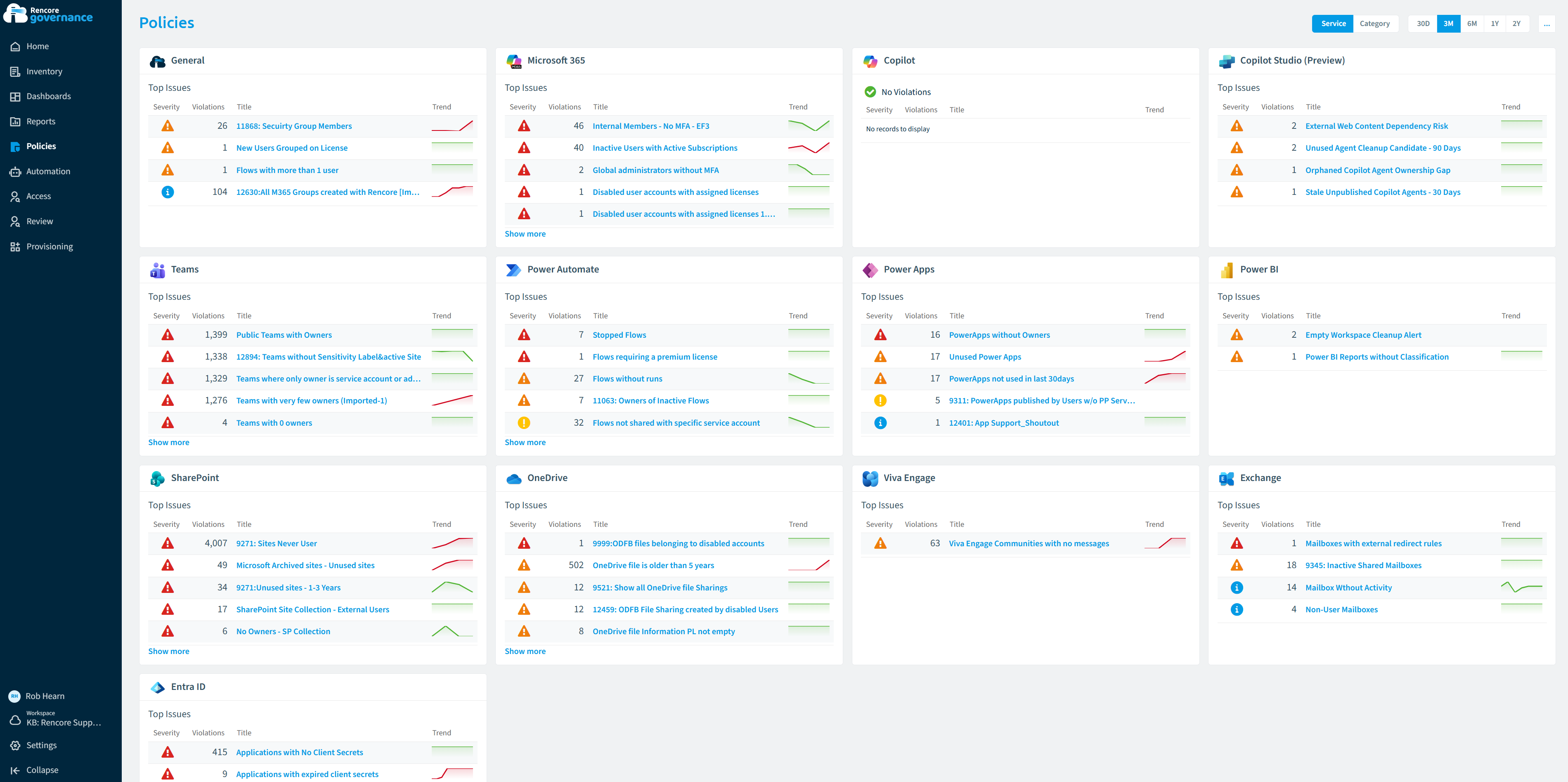Click the Automation robot icon

(15, 172)
